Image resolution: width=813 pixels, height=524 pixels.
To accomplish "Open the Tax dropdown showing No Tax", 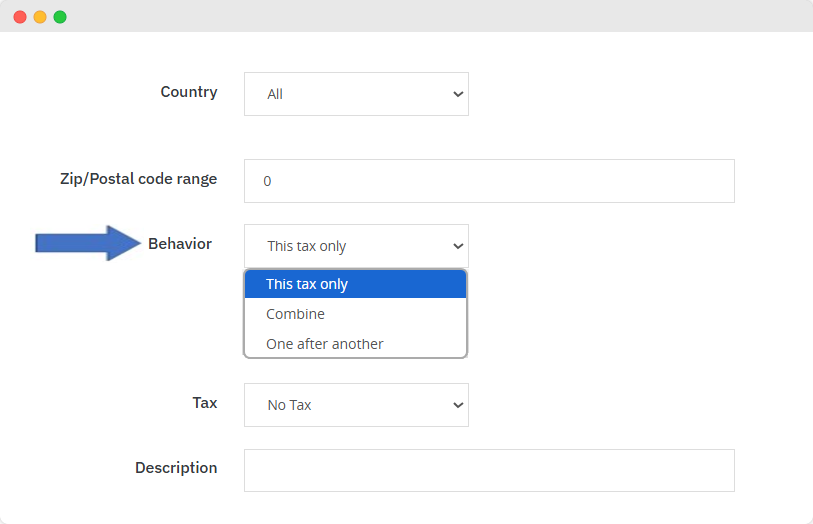I will tap(355, 405).
